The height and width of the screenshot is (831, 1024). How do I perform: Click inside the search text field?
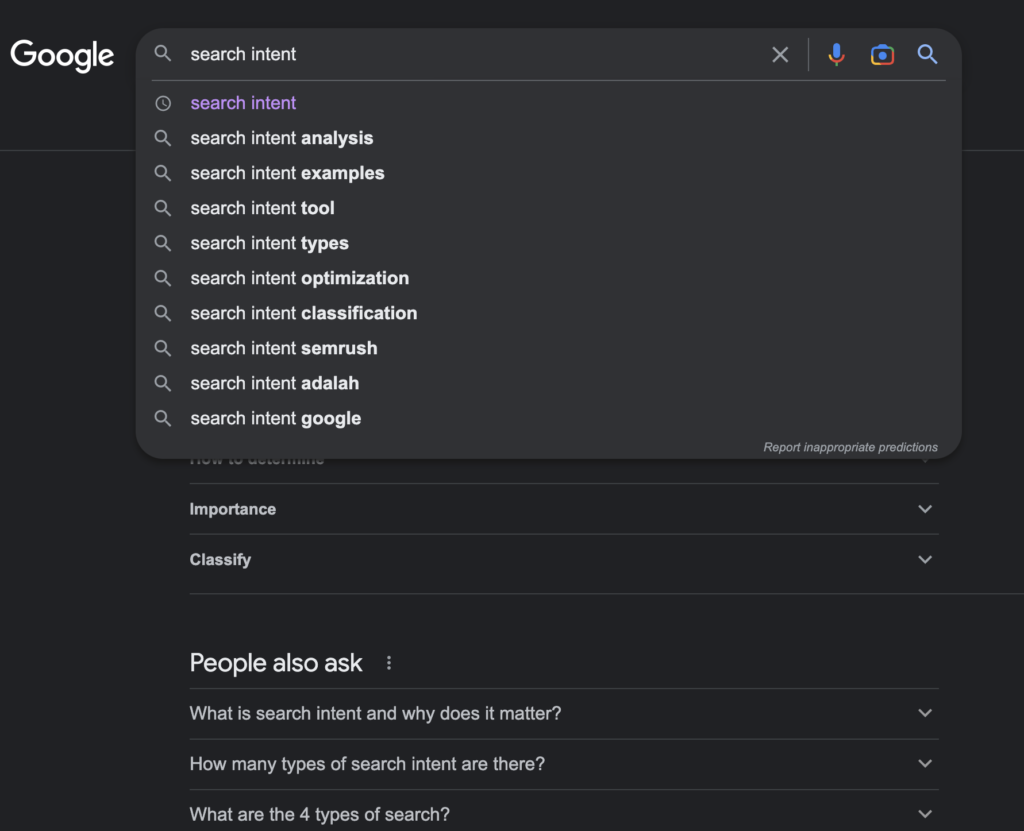point(470,55)
